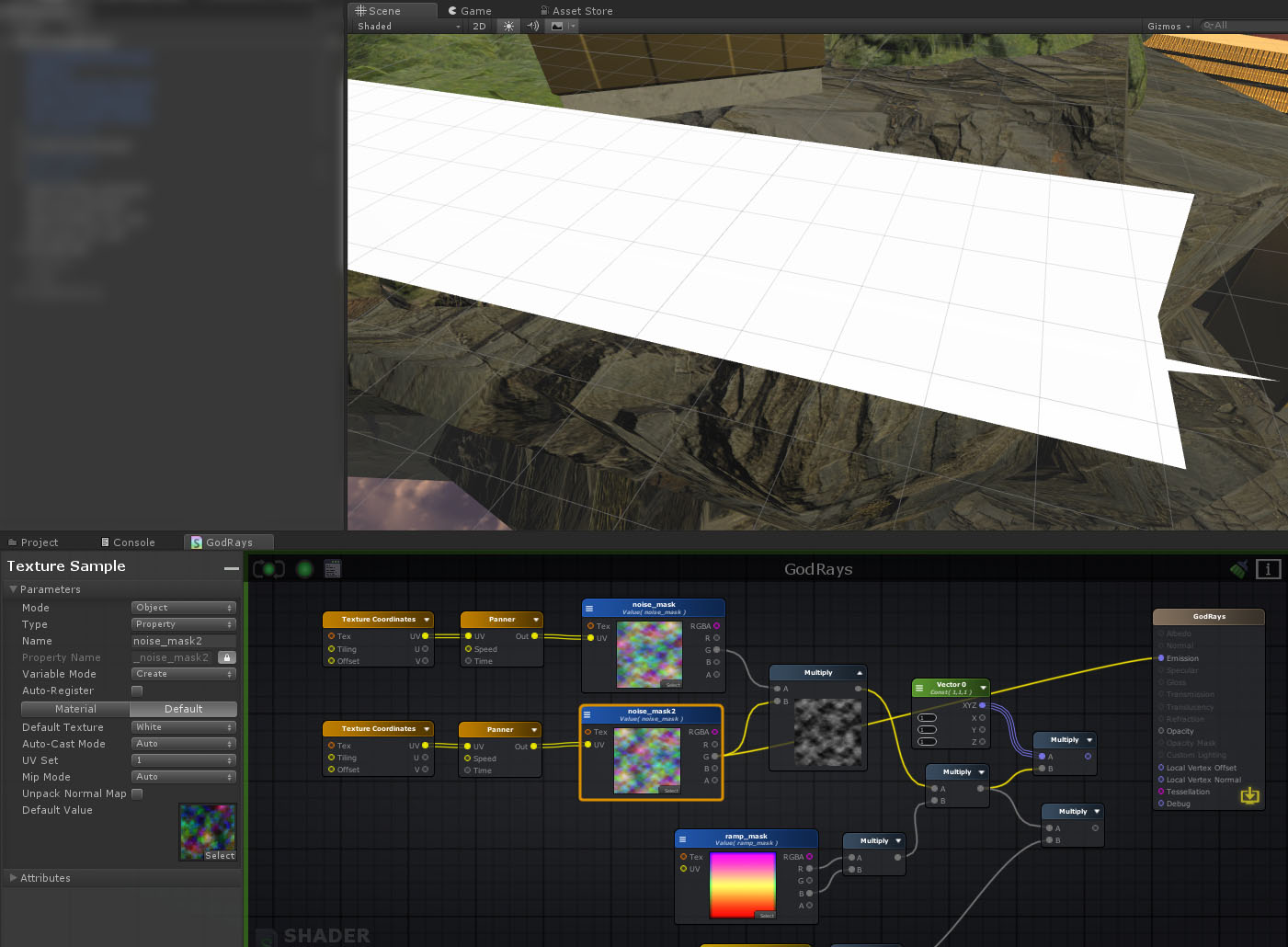Click RGBA output port of noise_mask2 node
Image resolution: width=1288 pixels, height=947 pixels.
(x=714, y=733)
